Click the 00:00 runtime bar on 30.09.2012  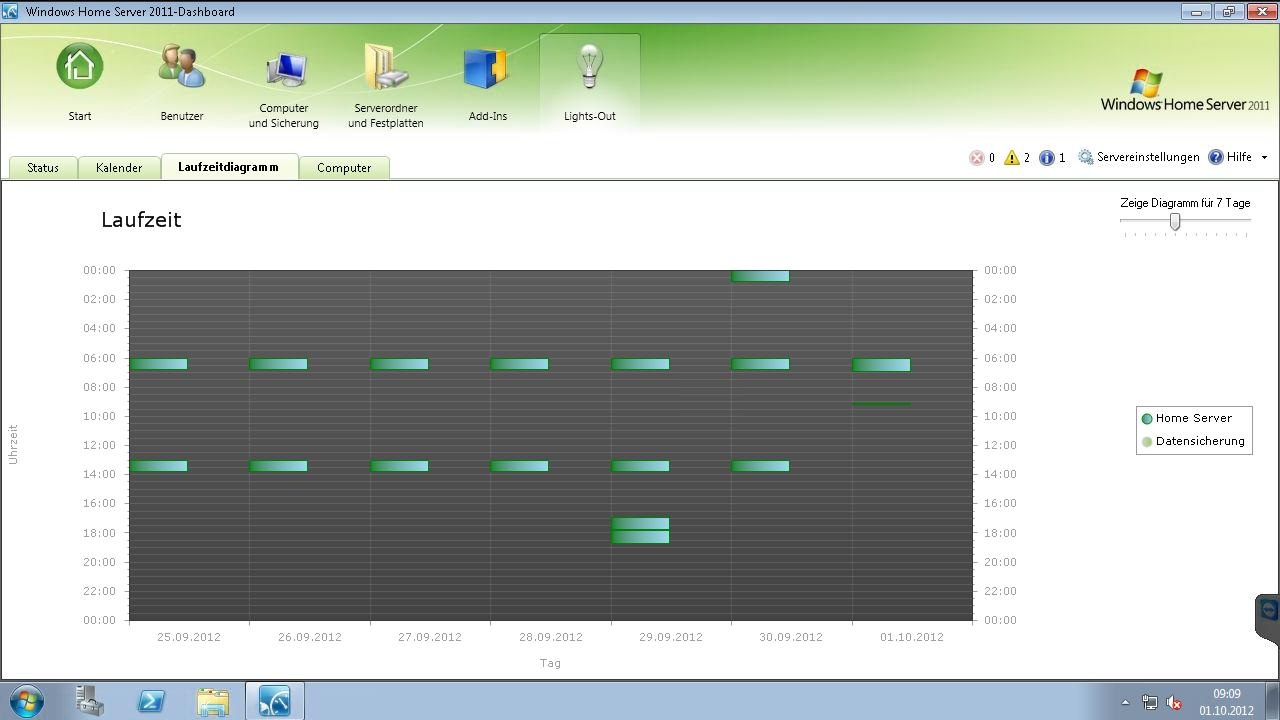(760, 276)
